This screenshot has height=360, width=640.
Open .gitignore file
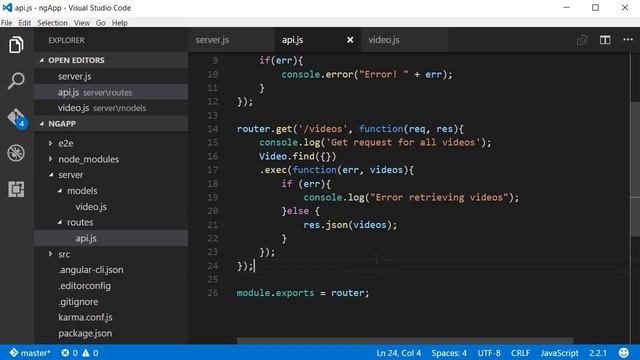tap(111, 302)
